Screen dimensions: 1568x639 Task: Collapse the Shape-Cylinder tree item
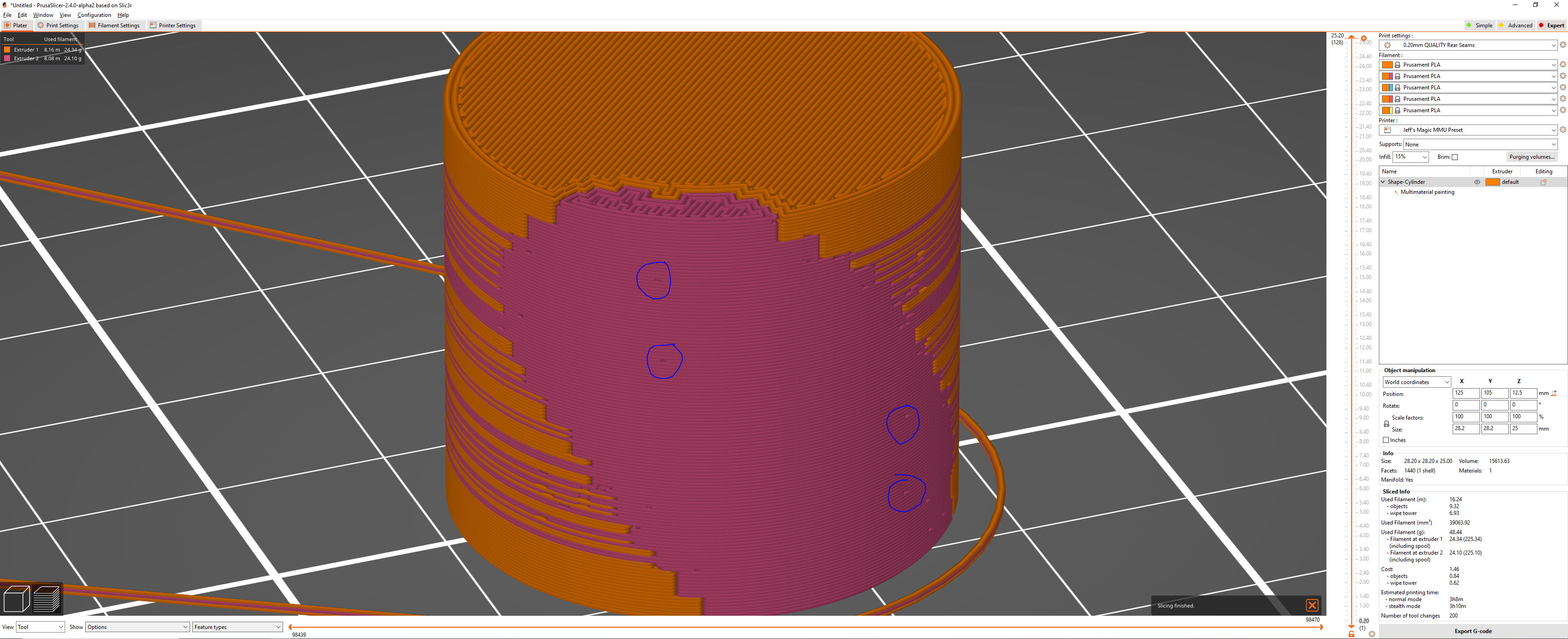pos(1383,182)
